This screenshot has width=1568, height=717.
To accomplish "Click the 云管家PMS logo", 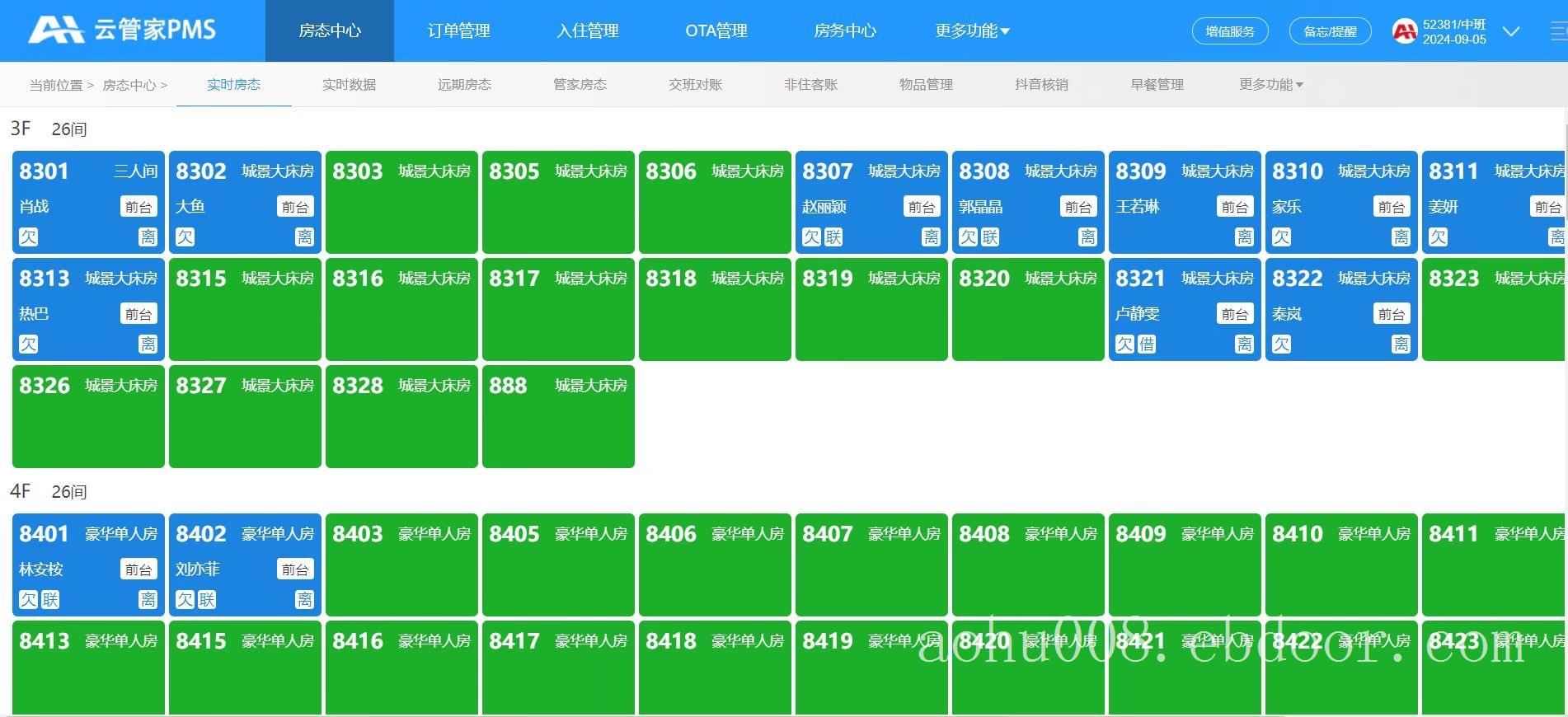I will point(122,30).
